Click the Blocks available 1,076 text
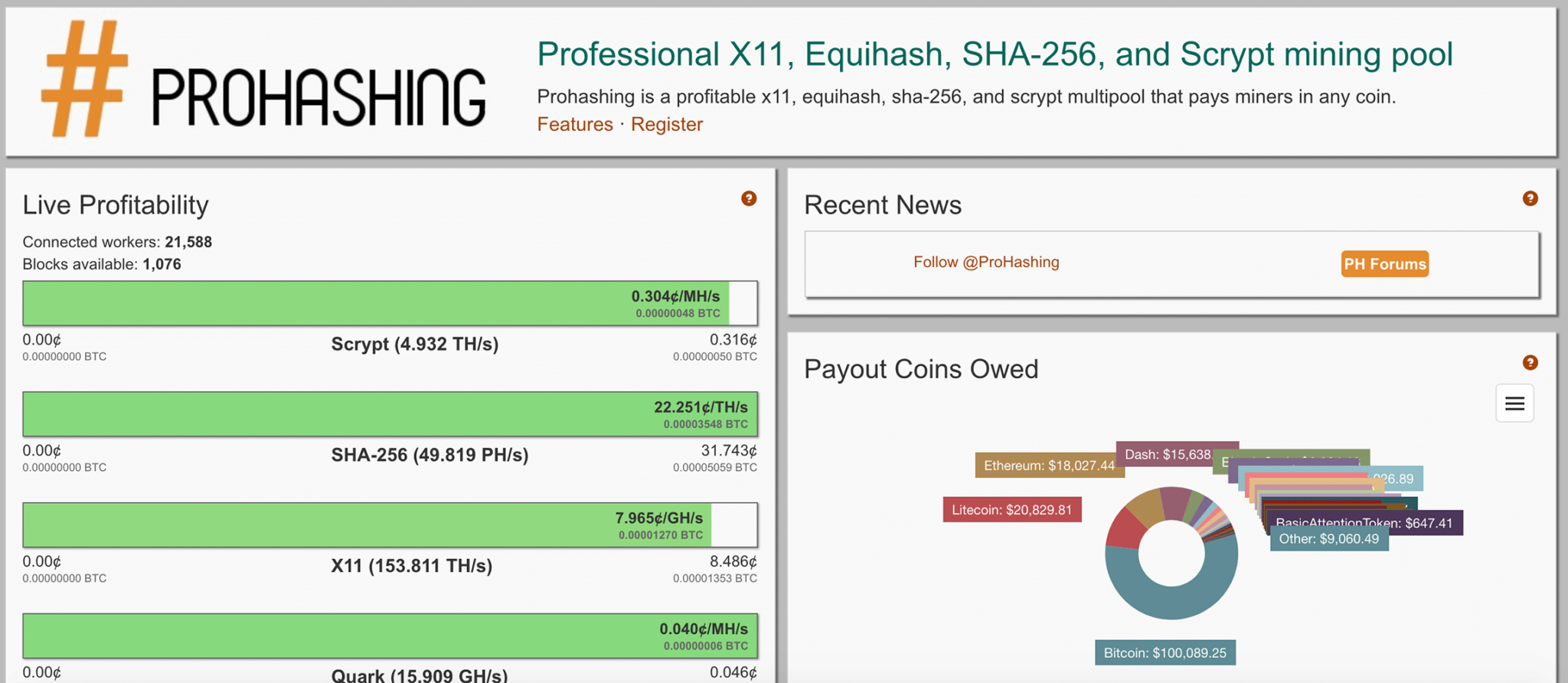 click(102, 264)
